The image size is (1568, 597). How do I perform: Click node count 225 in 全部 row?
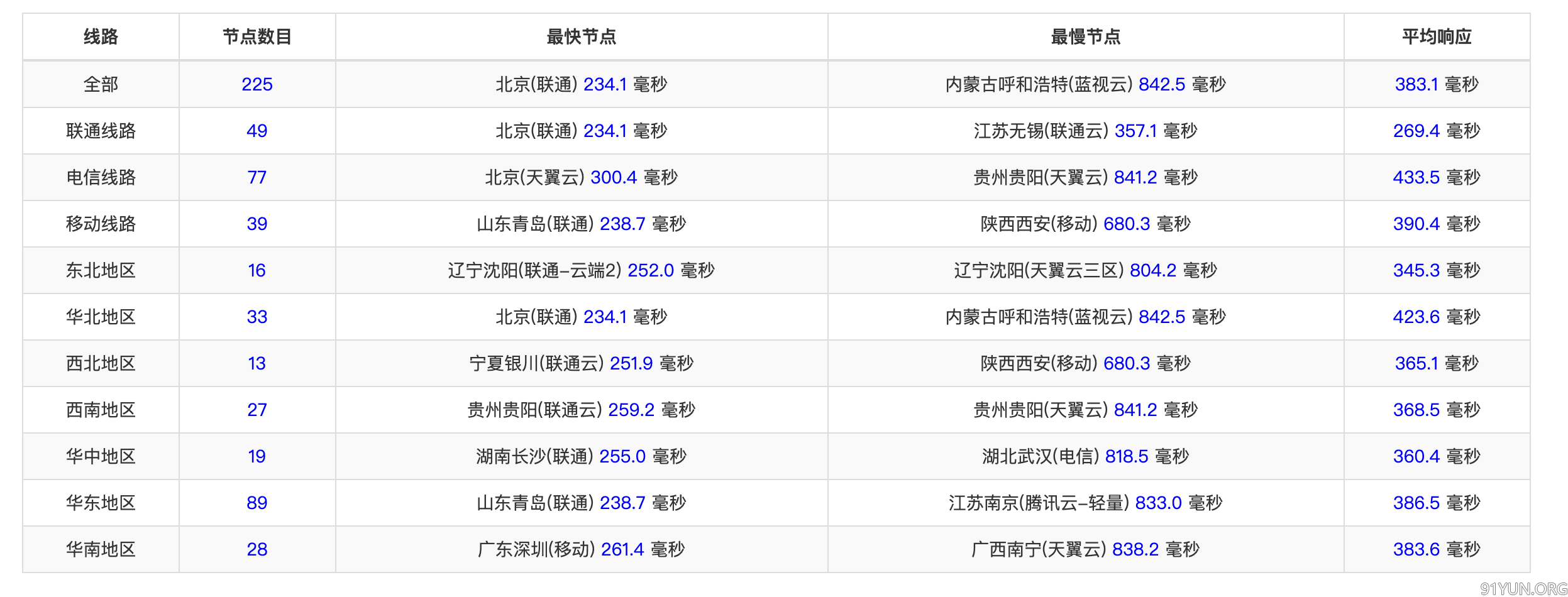point(257,84)
